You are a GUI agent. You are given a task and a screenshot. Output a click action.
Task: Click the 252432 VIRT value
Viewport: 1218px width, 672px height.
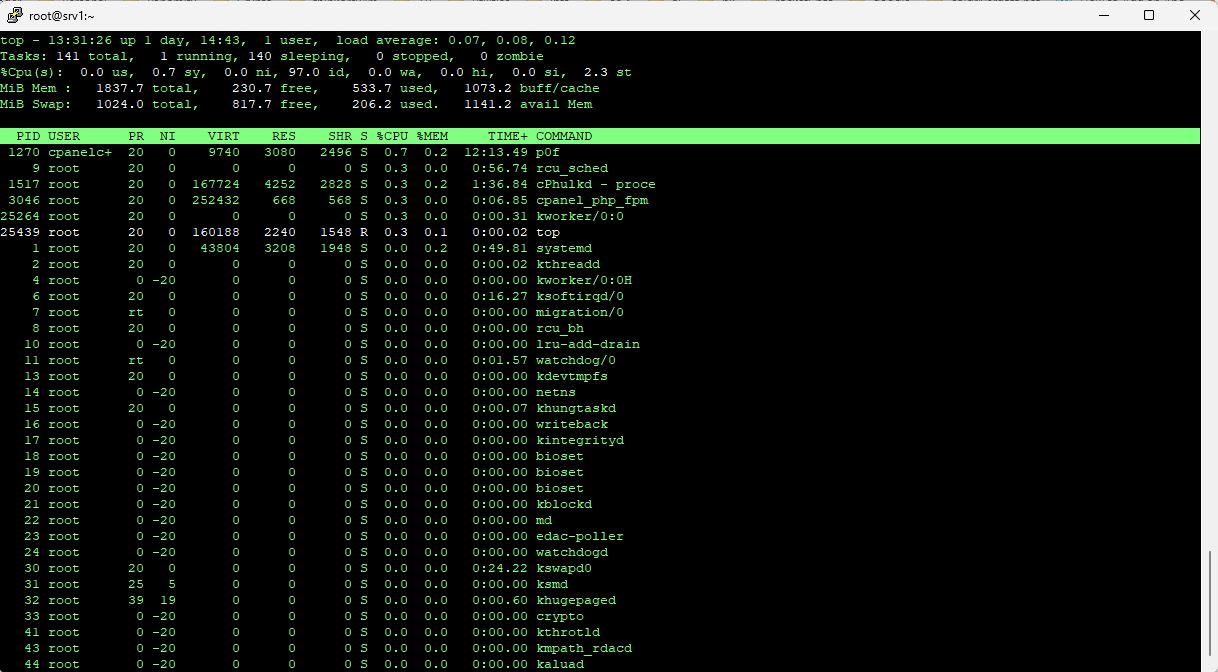pyautogui.click(x=216, y=200)
